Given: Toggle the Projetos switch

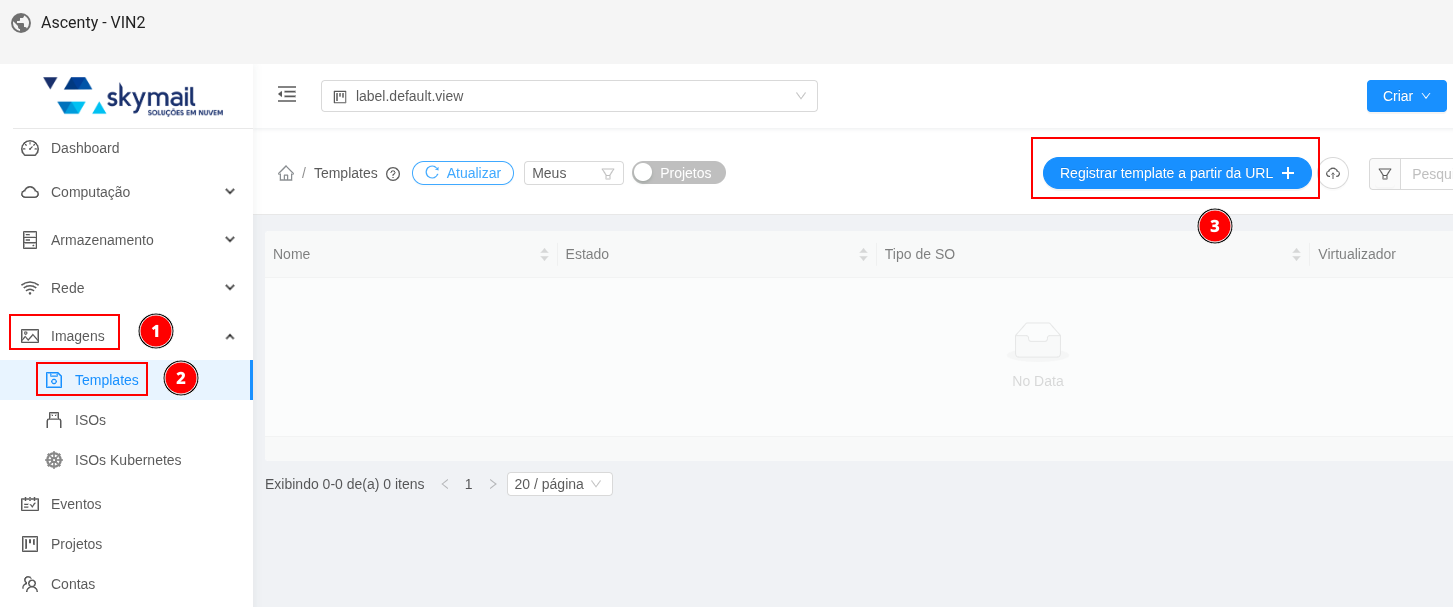Looking at the screenshot, I should pos(679,173).
